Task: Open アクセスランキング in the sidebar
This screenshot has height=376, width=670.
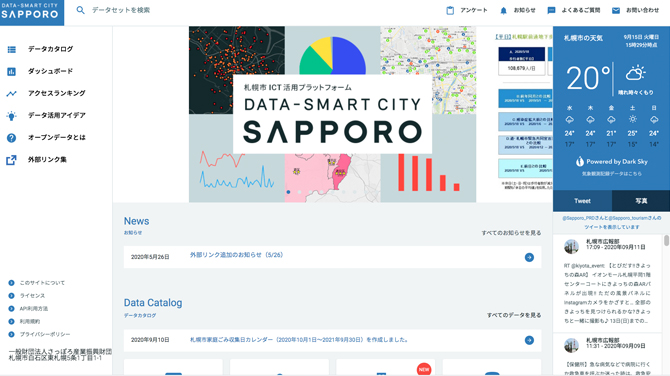Action: (56, 93)
